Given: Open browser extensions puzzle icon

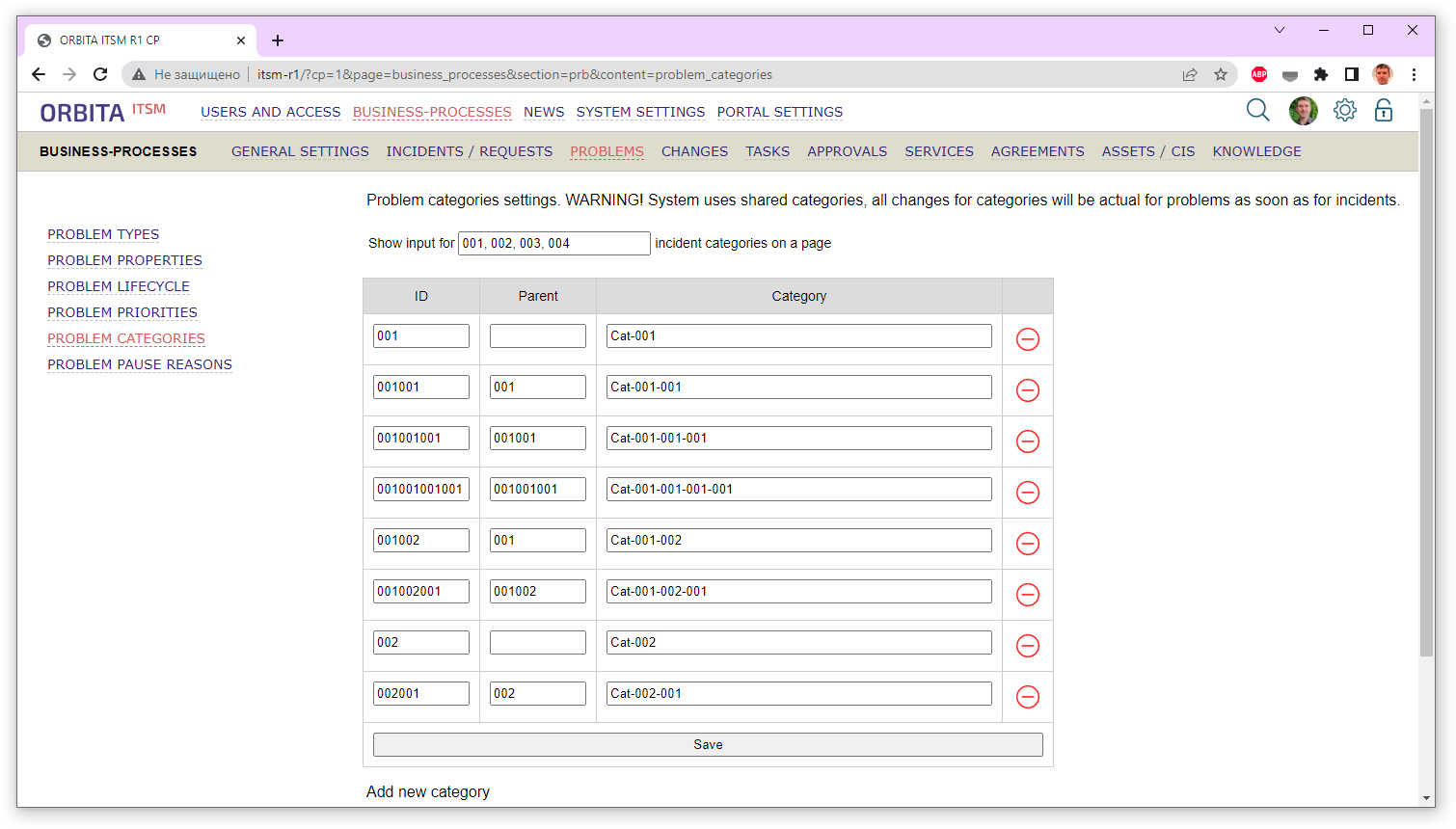Looking at the screenshot, I should click(x=1321, y=74).
